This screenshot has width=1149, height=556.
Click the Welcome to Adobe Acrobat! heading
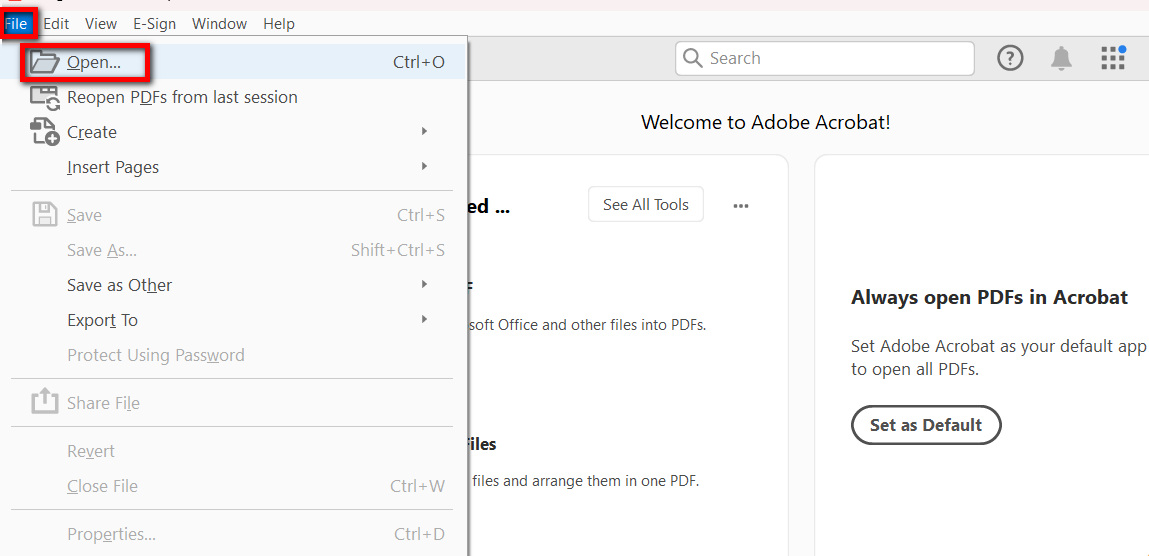click(x=766, y=122)
